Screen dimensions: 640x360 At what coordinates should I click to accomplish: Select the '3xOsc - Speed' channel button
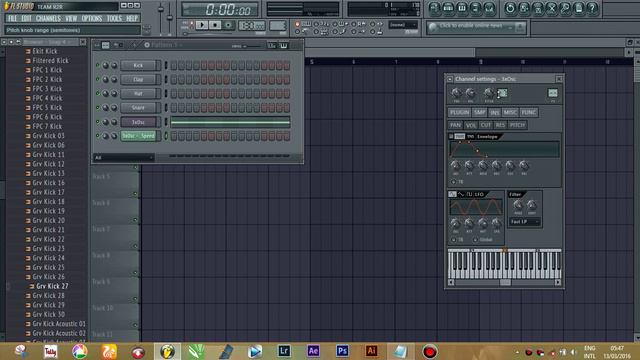point(138,136)
